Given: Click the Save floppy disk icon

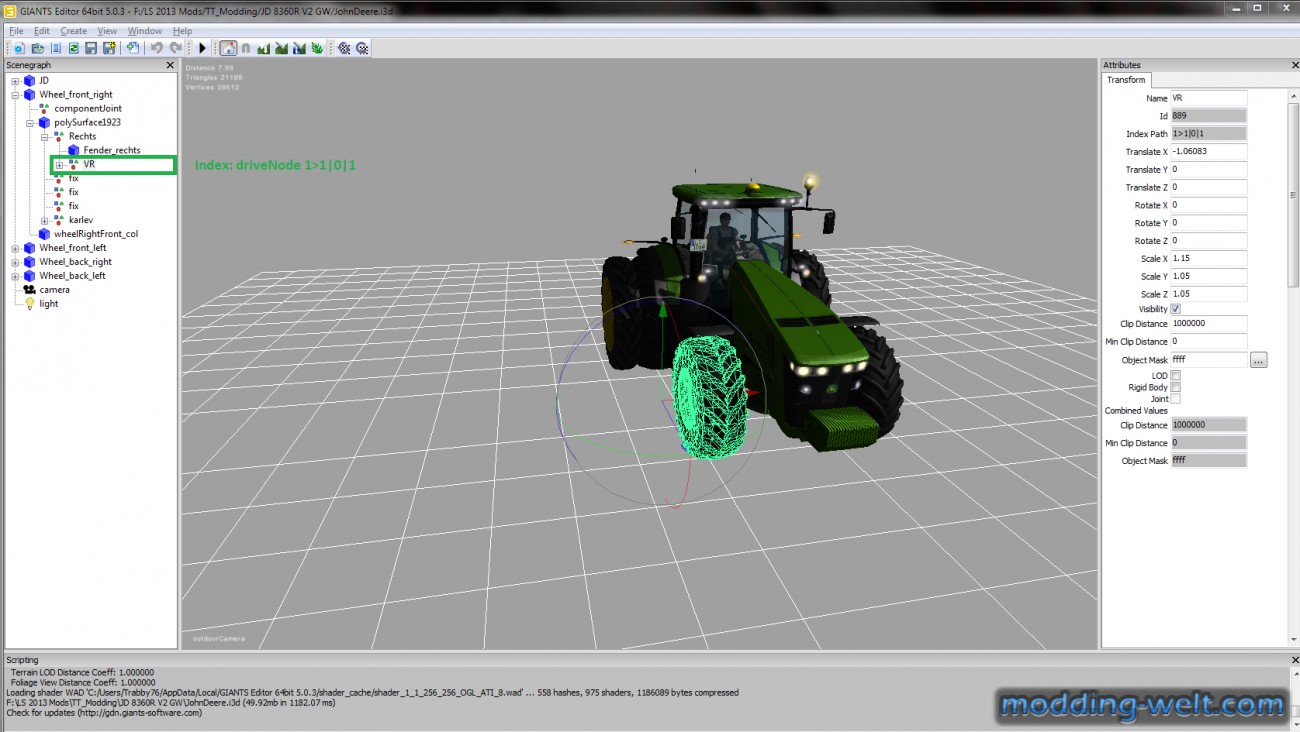Looking at the screenshot, I should [91, 48].
